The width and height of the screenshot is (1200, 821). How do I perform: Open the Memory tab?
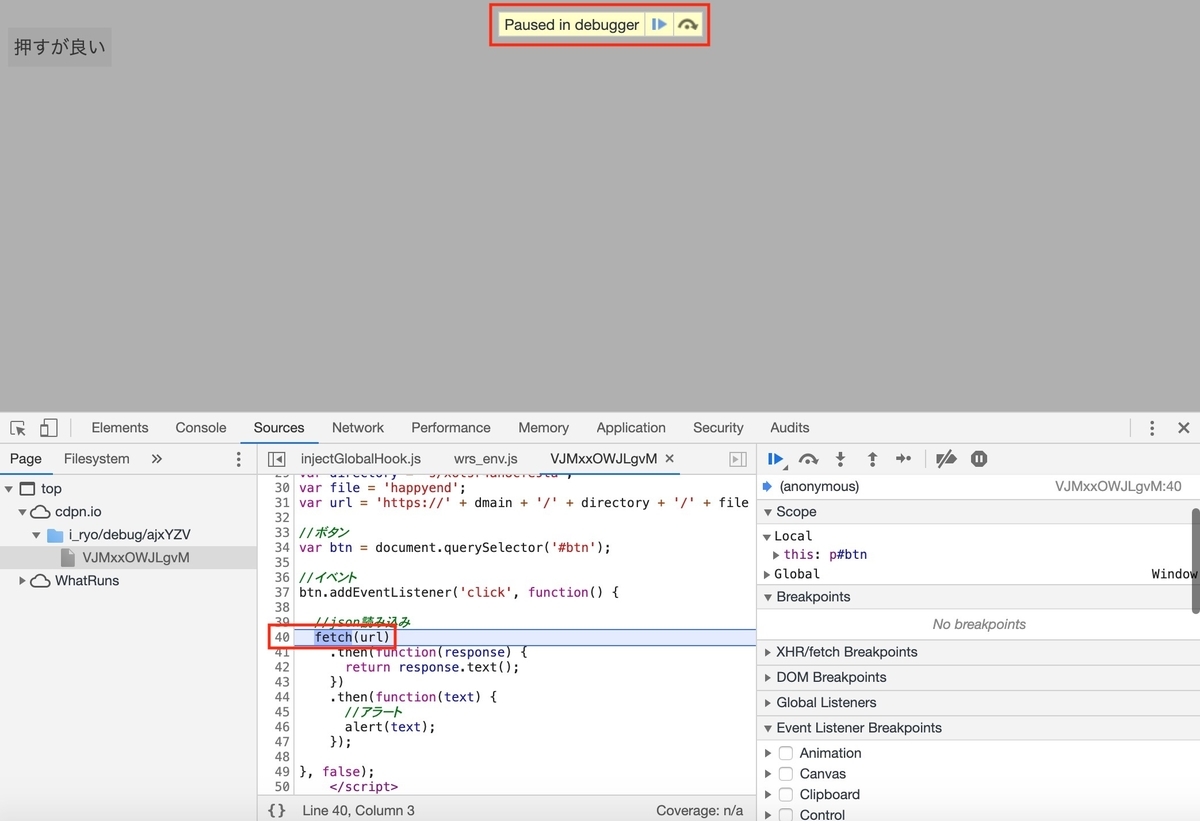click(x=544, y=428)
